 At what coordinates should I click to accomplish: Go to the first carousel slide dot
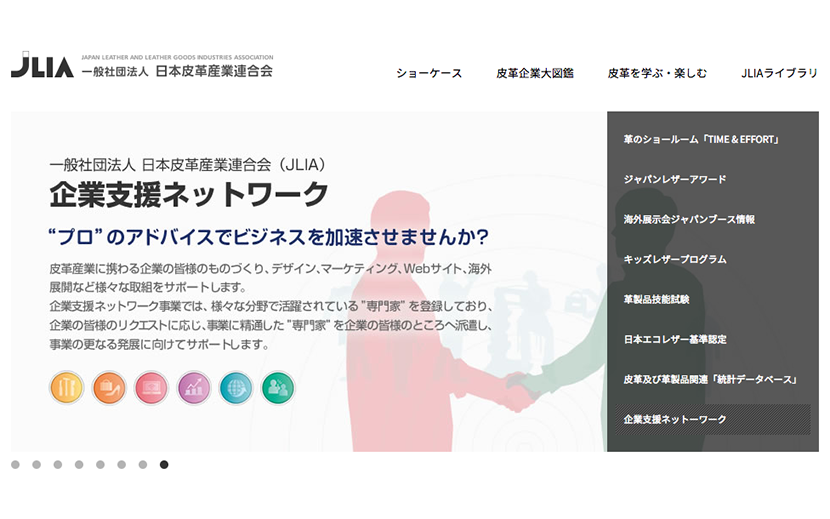click(15, 464)
